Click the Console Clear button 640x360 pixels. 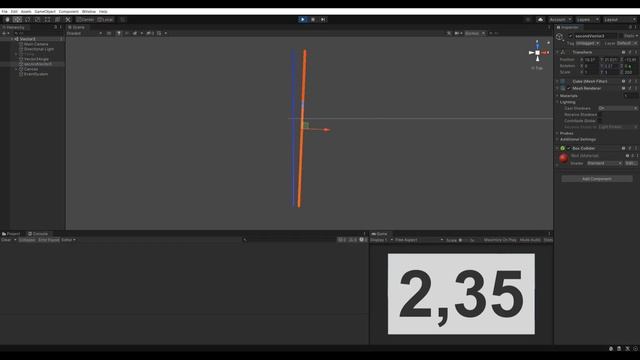tap(7, 240)
